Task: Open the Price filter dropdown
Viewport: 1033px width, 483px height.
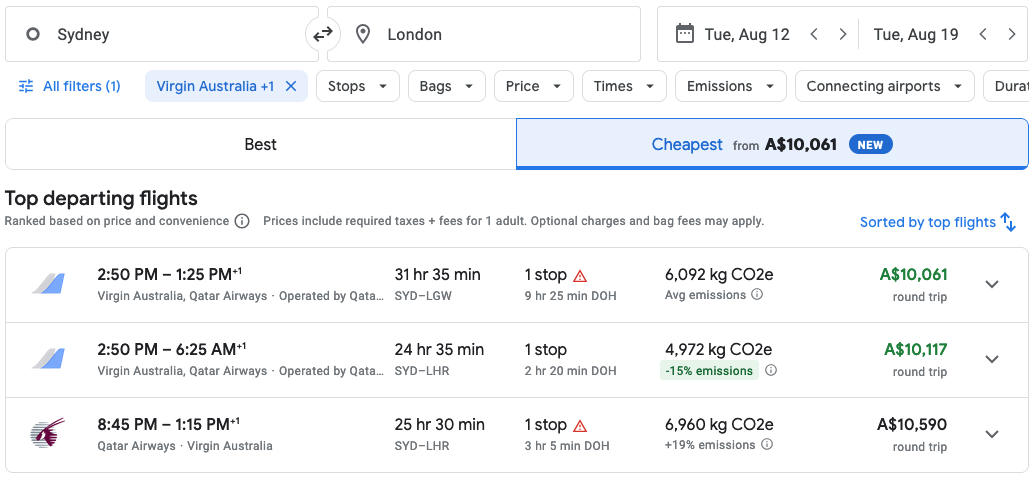Action: click(534, 86)
